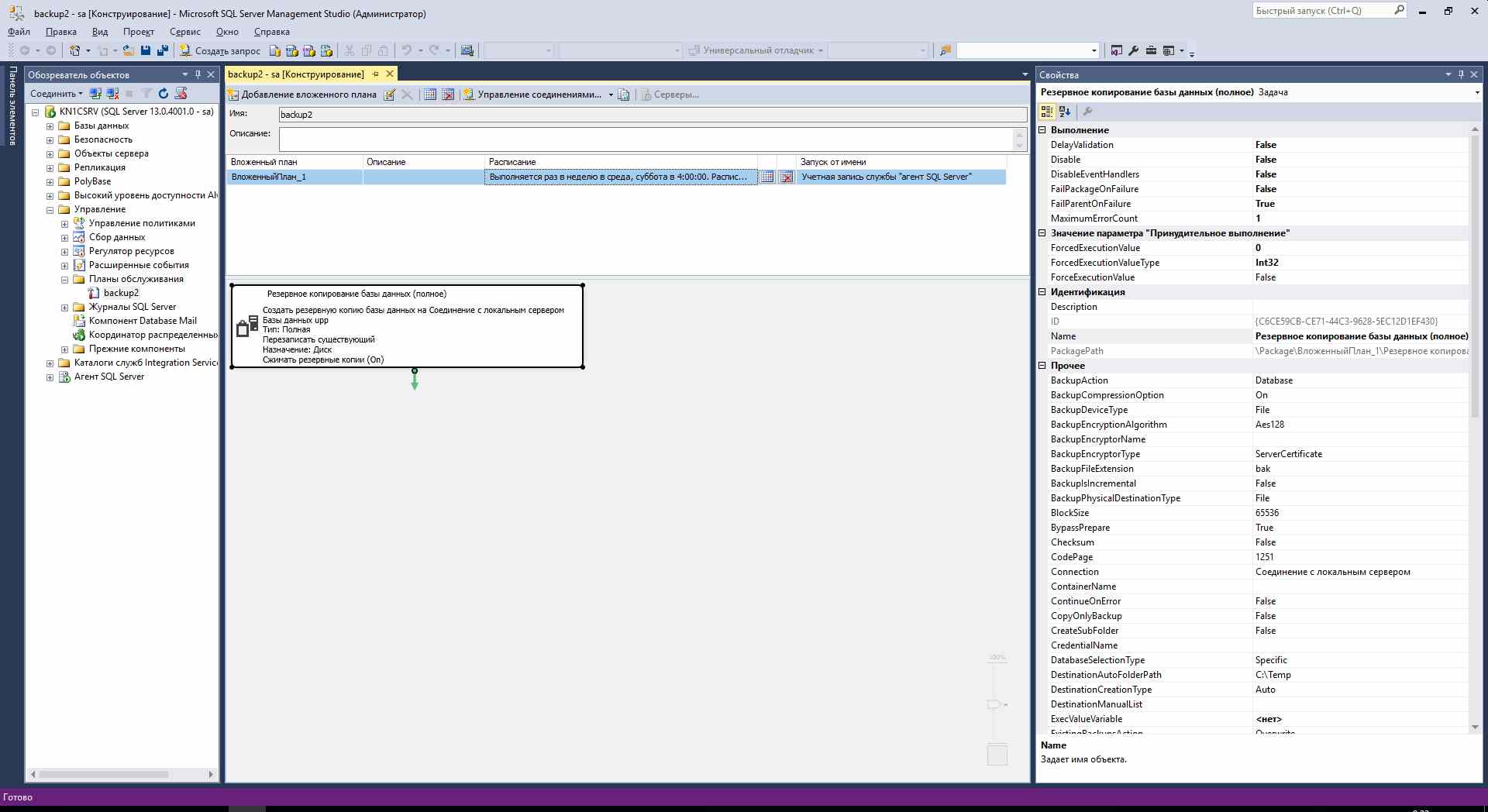This screenshot has height=812, width=1488.
Task: Open subplan properties edit icon
Action: click(x=390, y=95)
